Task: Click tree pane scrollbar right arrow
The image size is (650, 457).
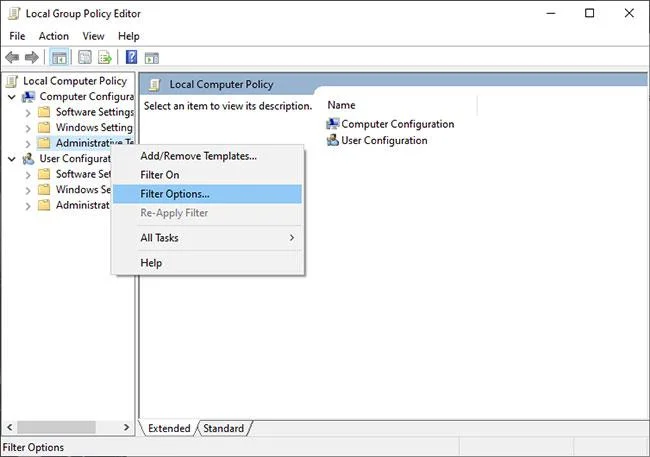Action: (126, 427)
